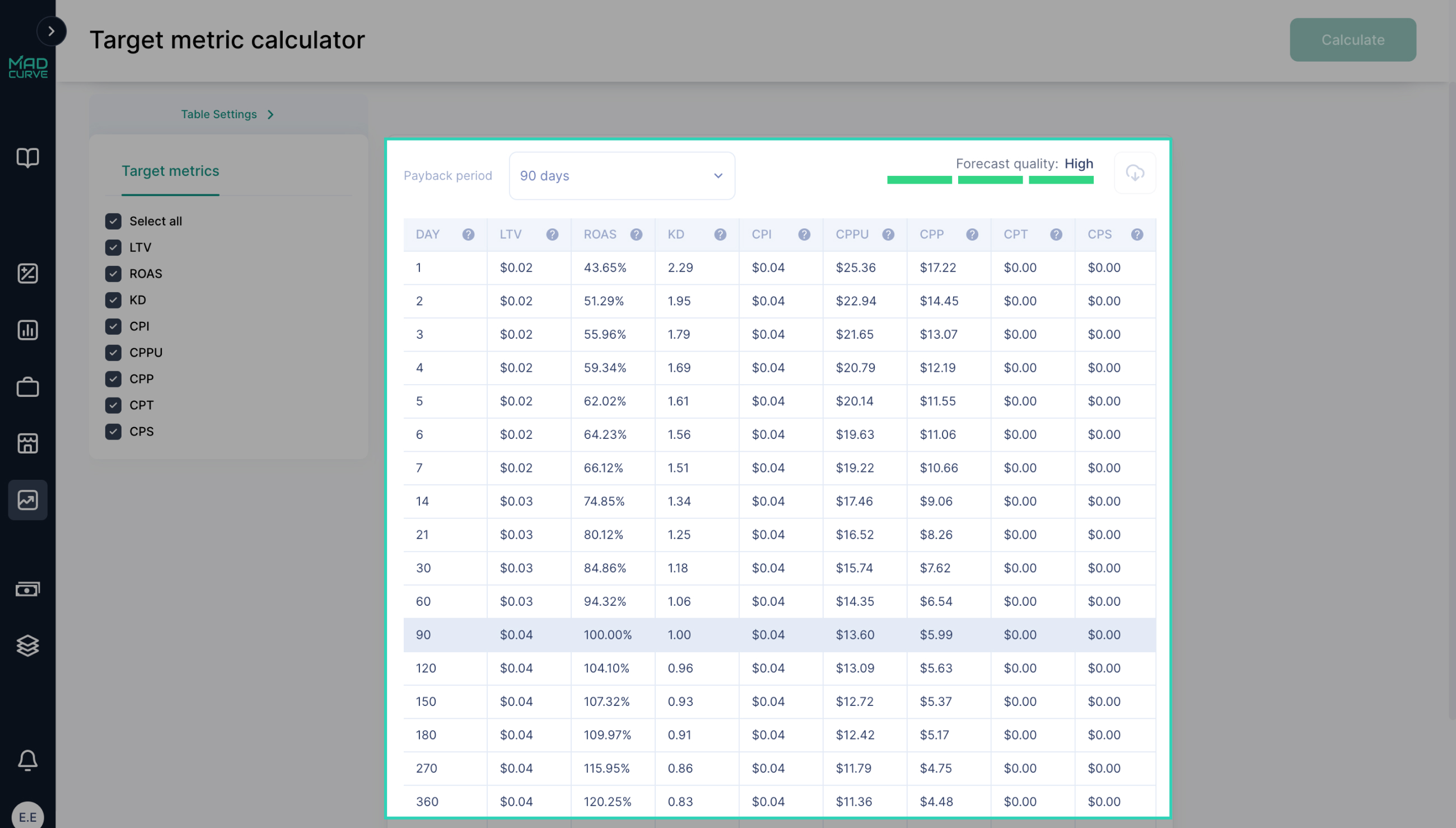Disable the ROAS metric checkbox
The width and height of the screenshot is (1456, 828).
coord(113,274)
